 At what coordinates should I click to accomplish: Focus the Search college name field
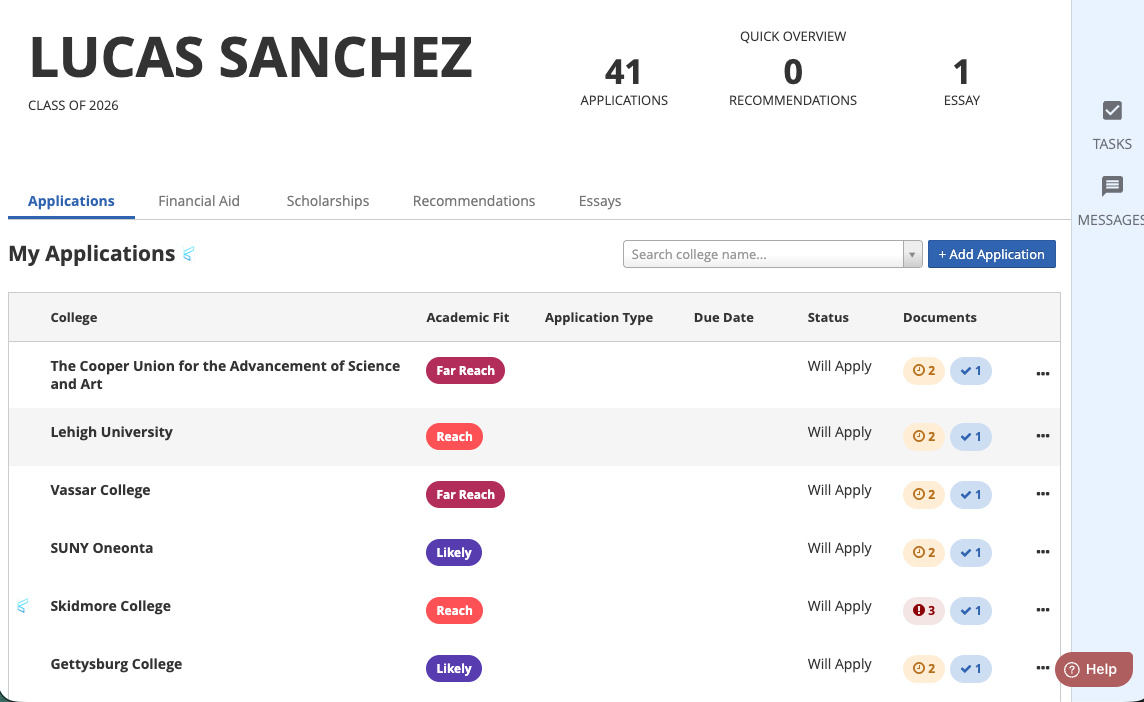[763, 255]
